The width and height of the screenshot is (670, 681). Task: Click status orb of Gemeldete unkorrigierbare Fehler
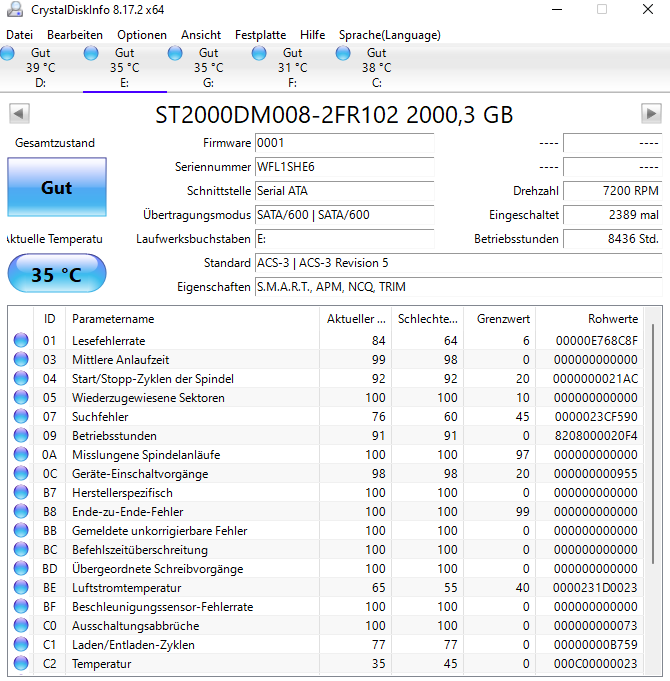click(21, 530)
